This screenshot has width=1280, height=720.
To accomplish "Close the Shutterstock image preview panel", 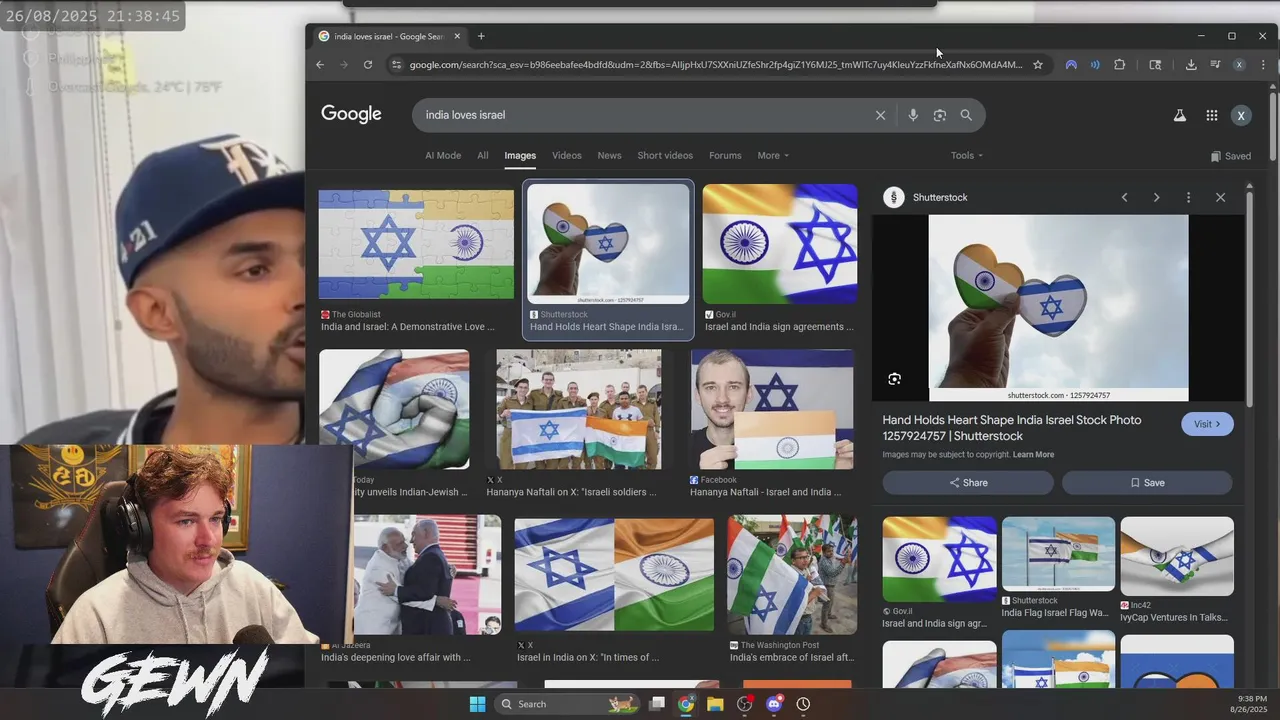I will [1220, 197].
